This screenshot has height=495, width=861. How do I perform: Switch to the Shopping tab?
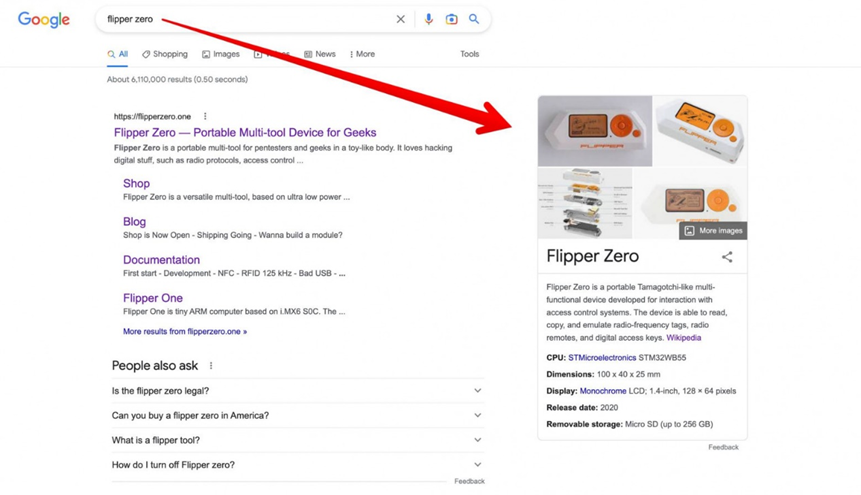[x=165, y=54]
